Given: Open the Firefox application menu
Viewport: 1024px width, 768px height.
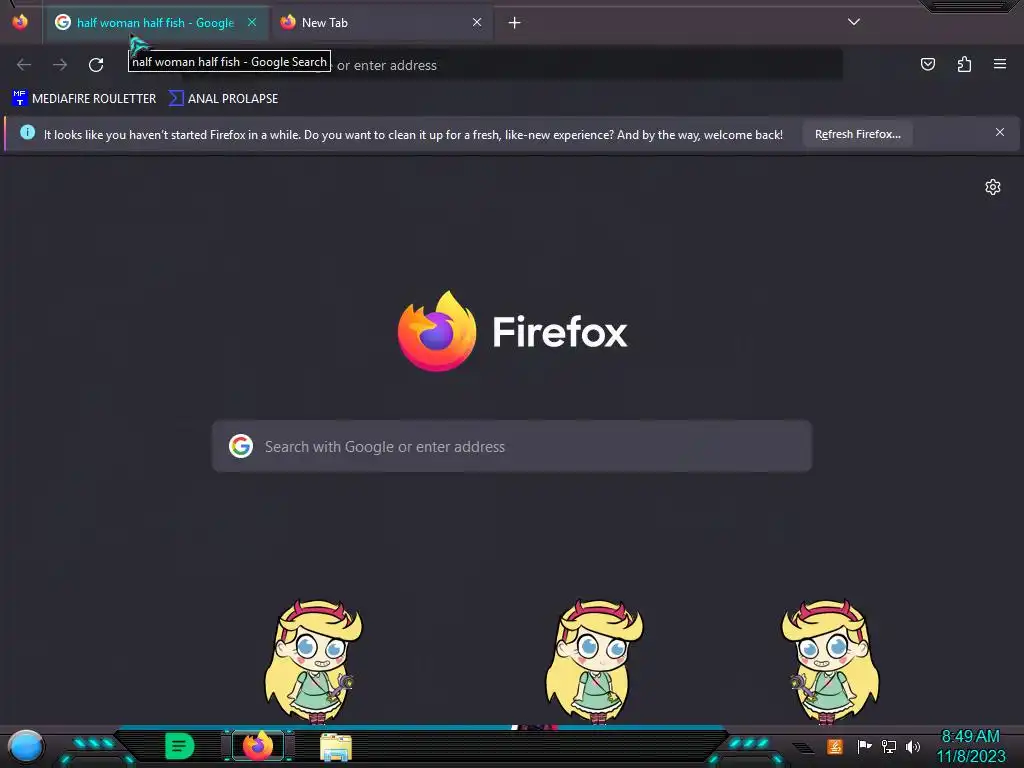Looking at the screenshot, I should click(x=1000, y=64).
